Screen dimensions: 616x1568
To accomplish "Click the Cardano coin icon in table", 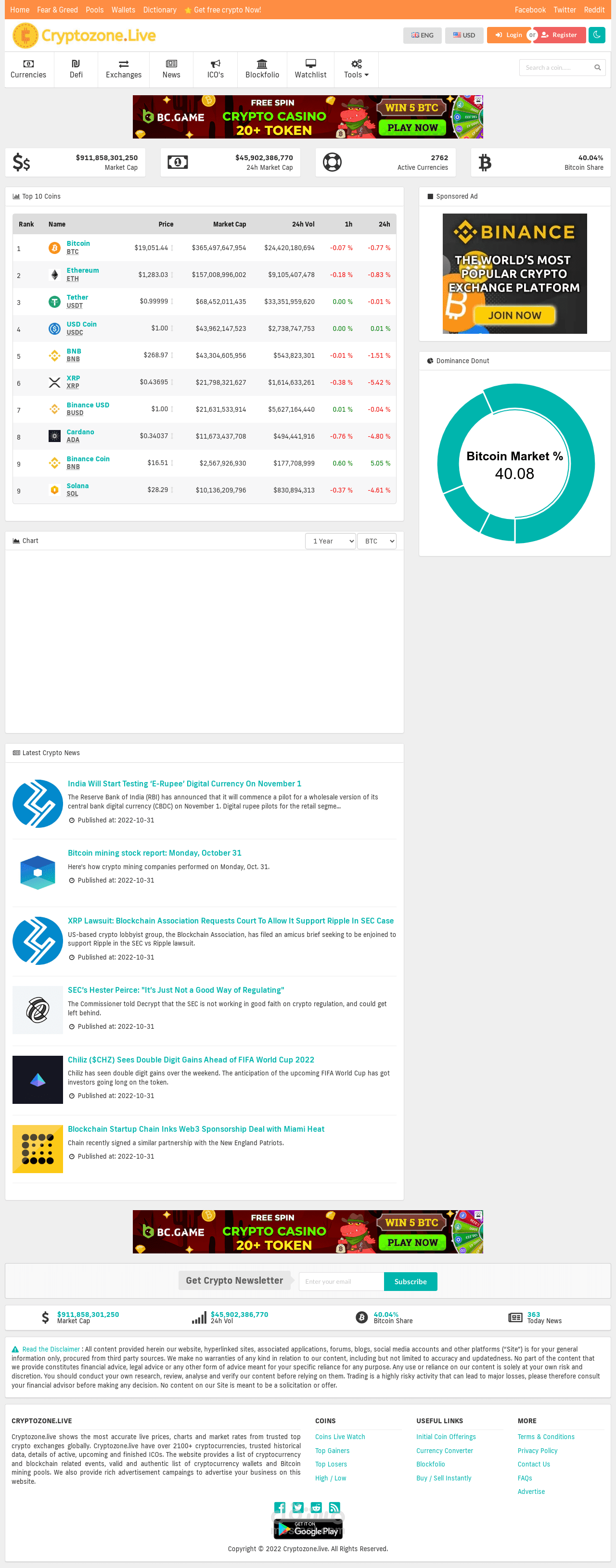I will tap(54, 436).
